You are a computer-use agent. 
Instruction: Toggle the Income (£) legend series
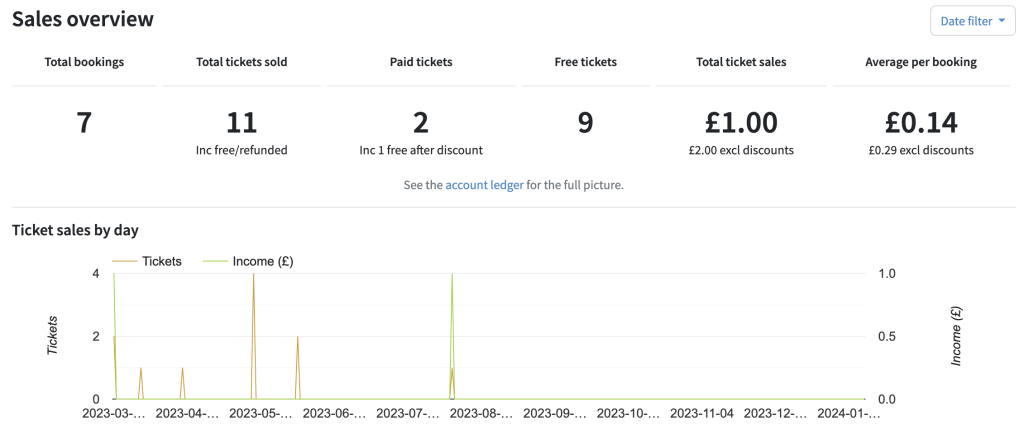(x=248, y=261)
